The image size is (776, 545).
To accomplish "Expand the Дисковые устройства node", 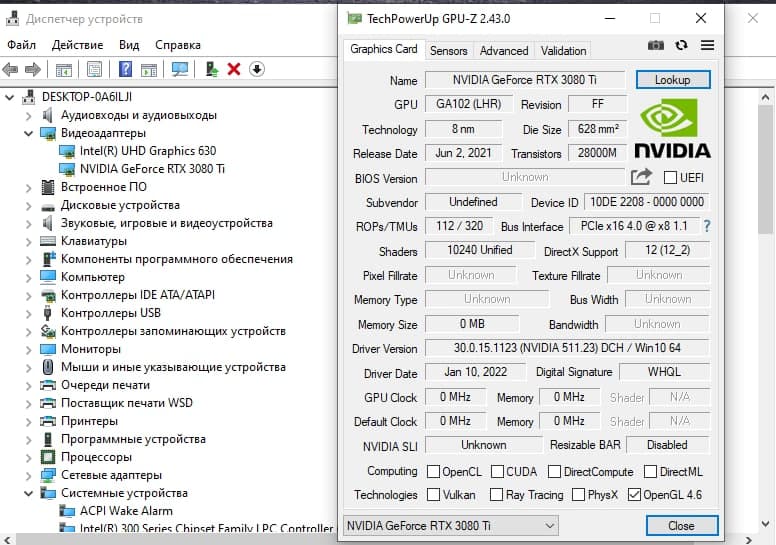I will point(28,206).
